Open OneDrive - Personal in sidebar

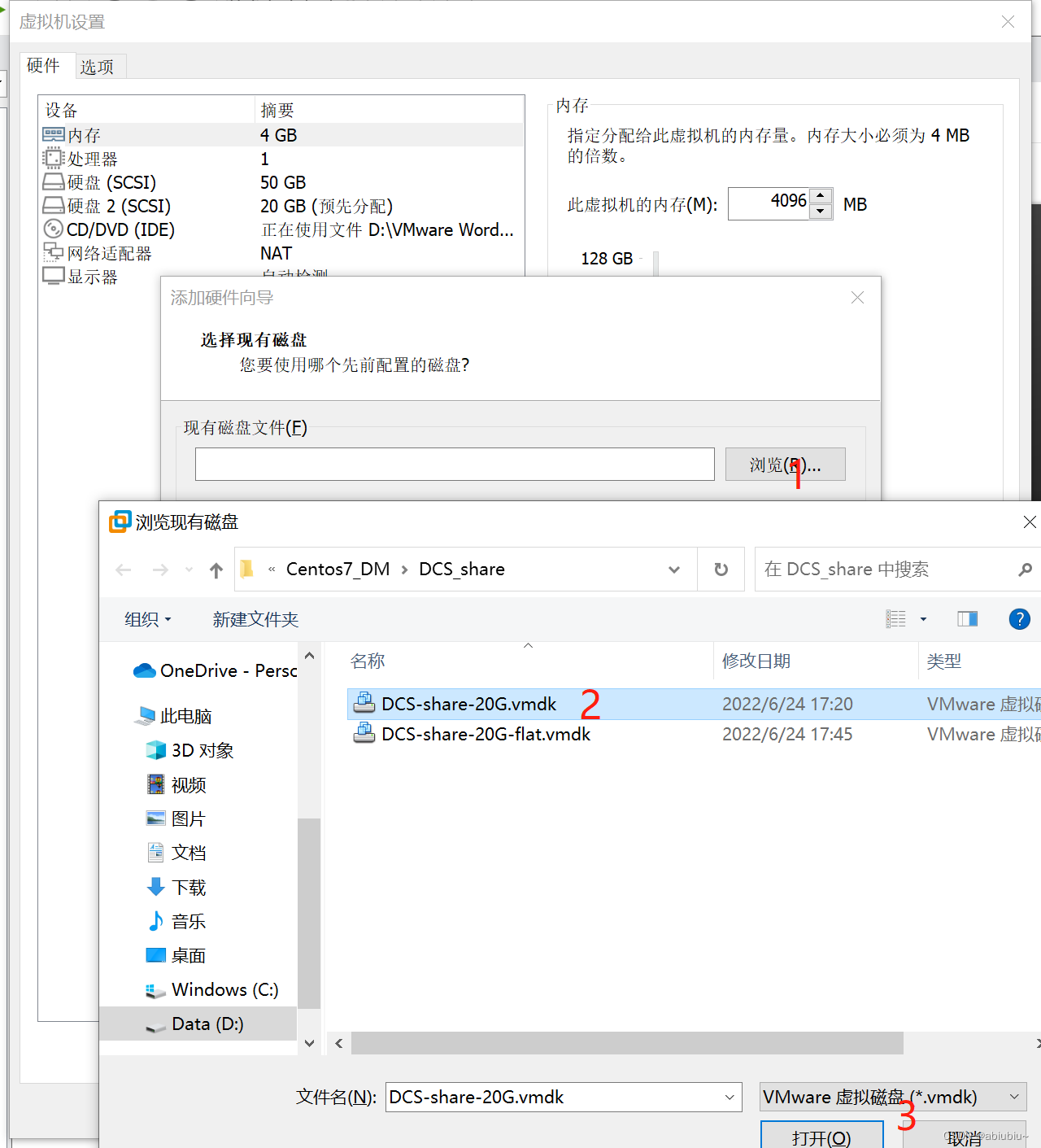click(215, 670)
